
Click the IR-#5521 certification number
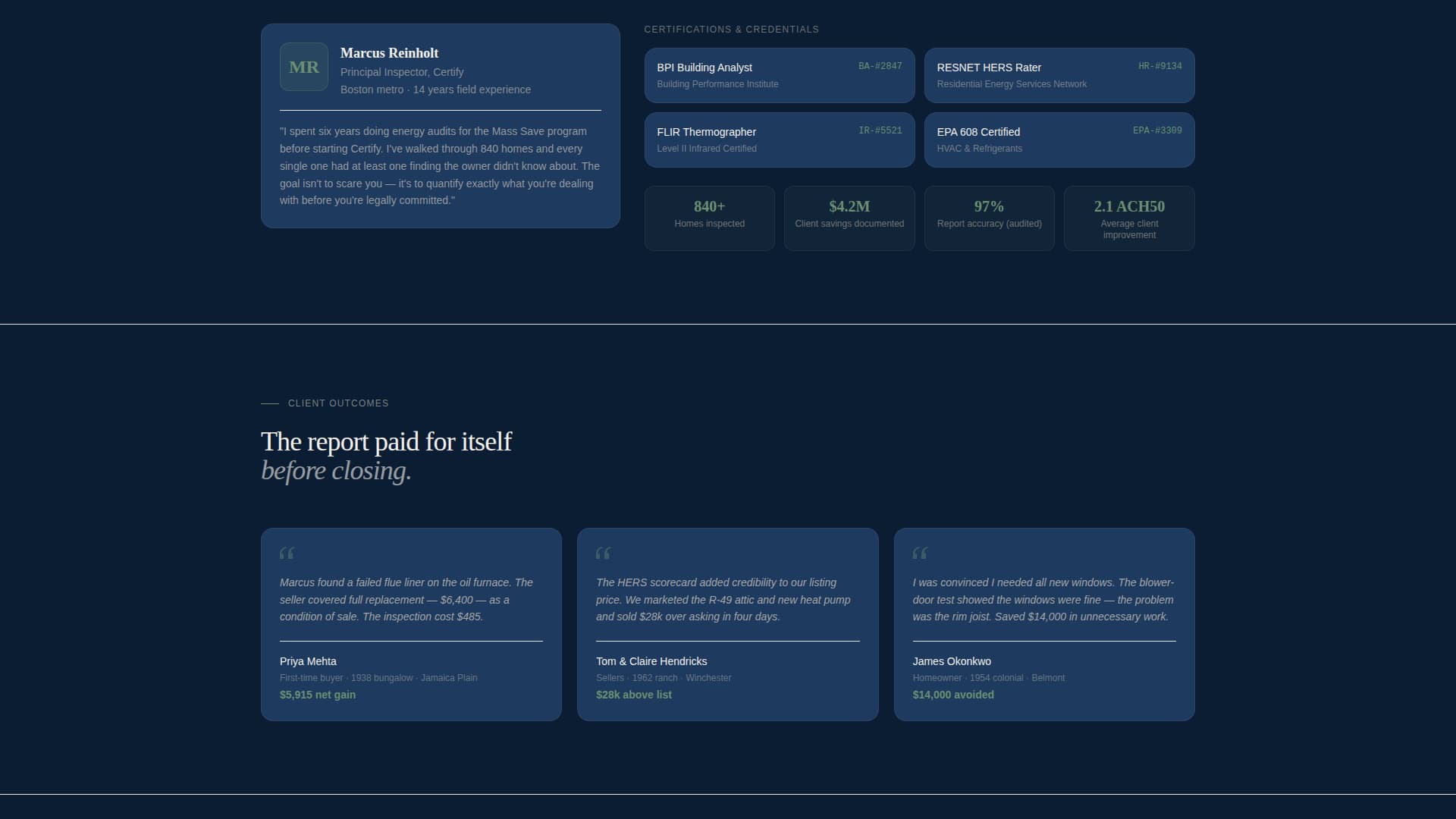coord(880,130)
